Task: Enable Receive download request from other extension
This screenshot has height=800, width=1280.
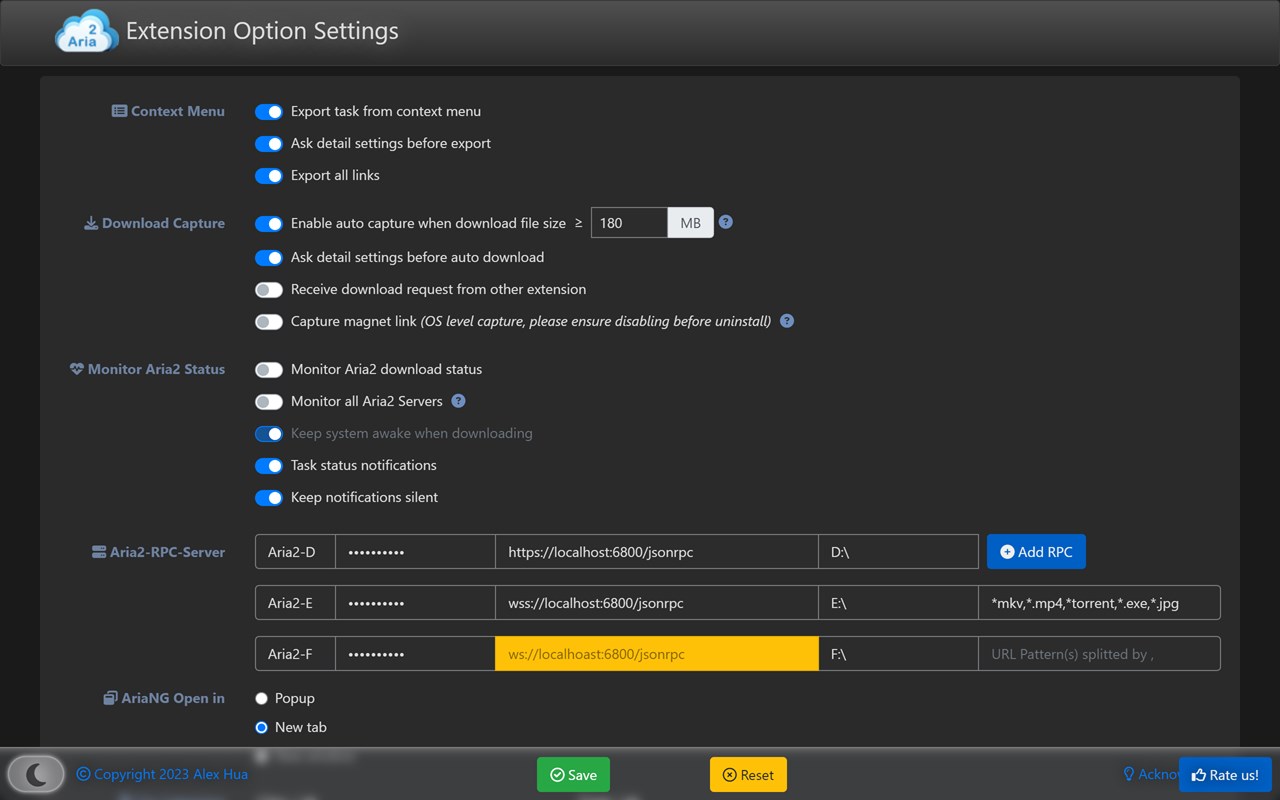Action: point(269,290)
